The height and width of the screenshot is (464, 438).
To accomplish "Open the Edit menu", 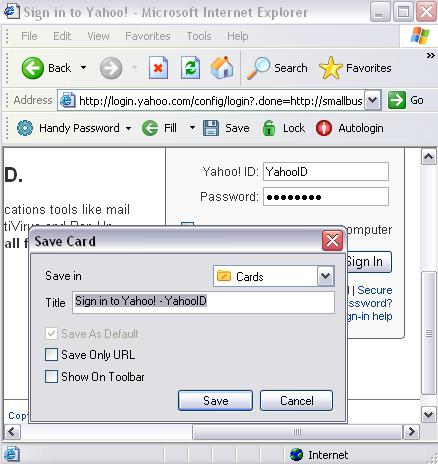I will click(x=62, y=36).
